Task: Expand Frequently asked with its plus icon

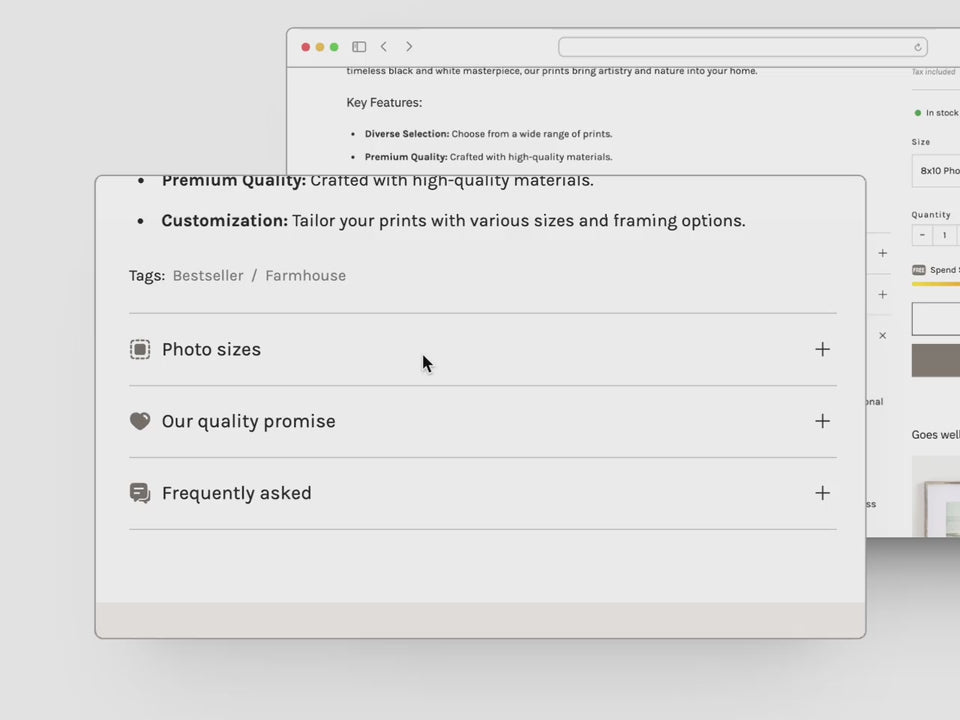Action: [822, 493]
